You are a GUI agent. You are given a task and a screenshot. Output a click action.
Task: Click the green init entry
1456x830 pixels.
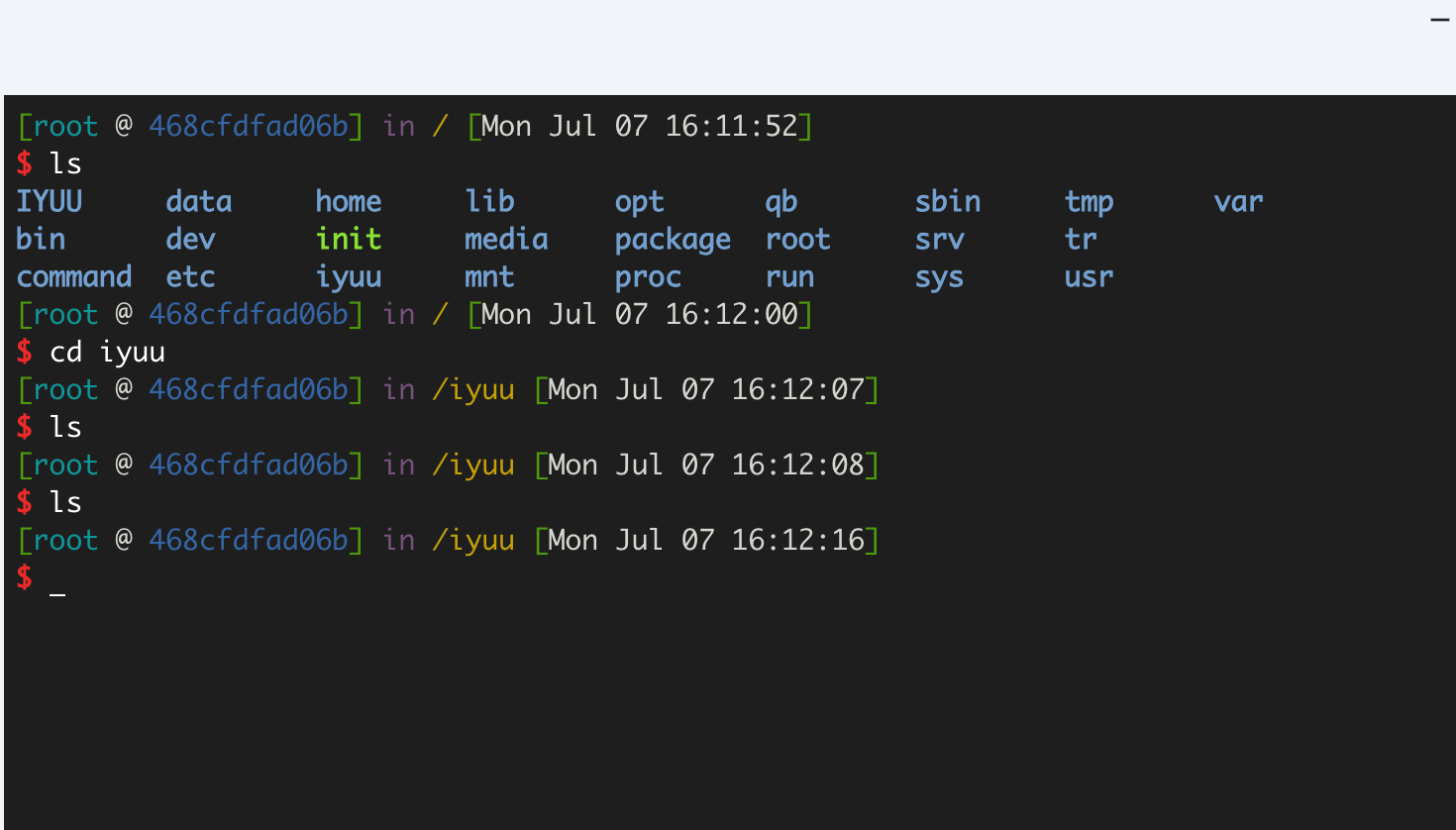click(349, 239)
